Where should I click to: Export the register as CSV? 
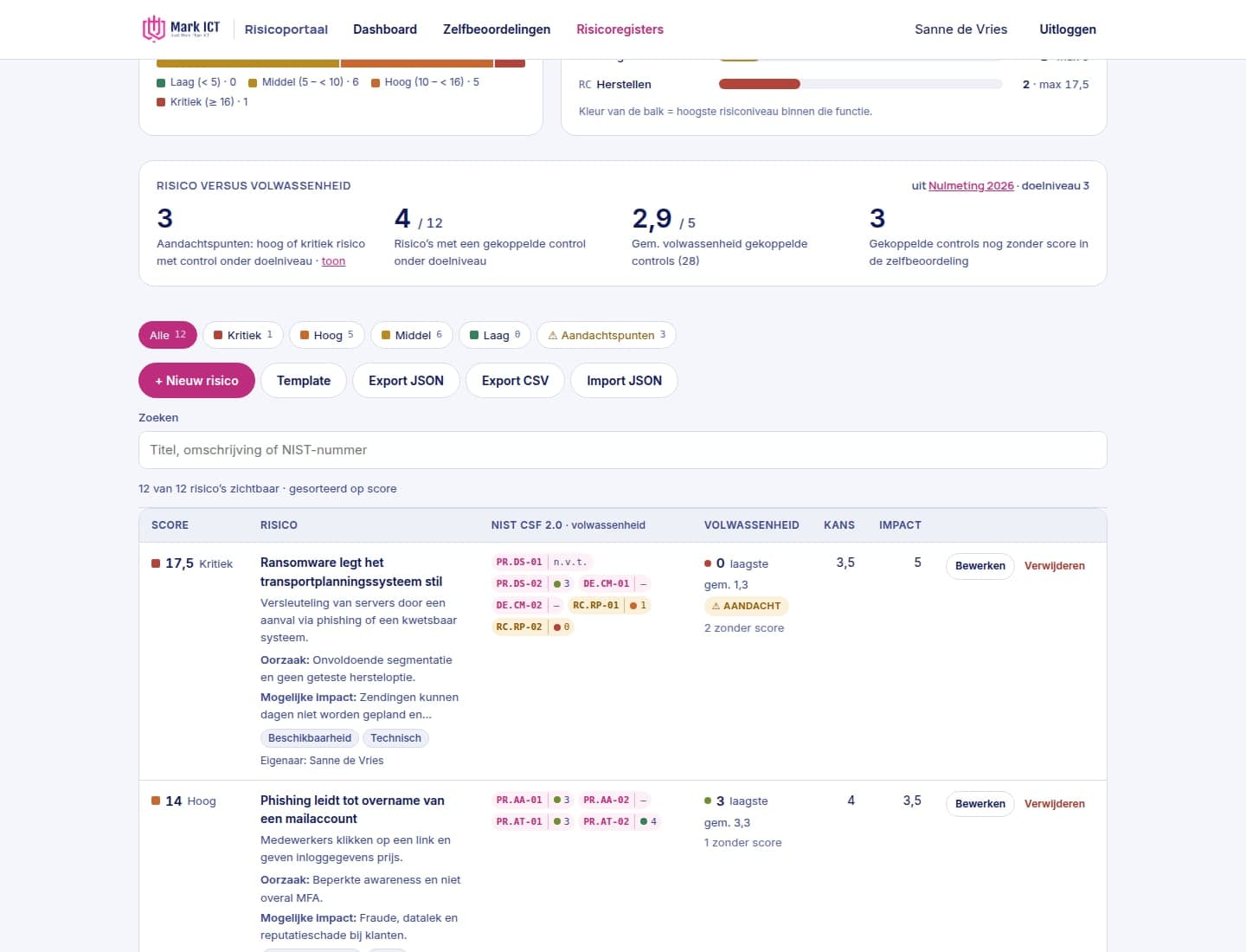(515, 381)
